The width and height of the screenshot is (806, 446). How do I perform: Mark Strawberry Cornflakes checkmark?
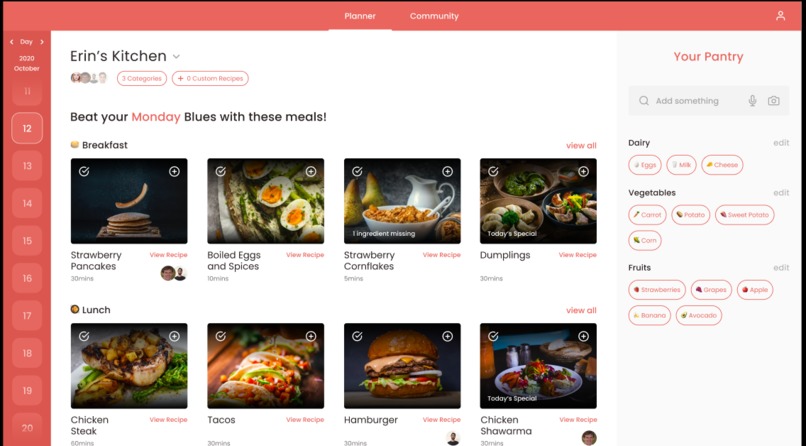[x=357, y=172]
